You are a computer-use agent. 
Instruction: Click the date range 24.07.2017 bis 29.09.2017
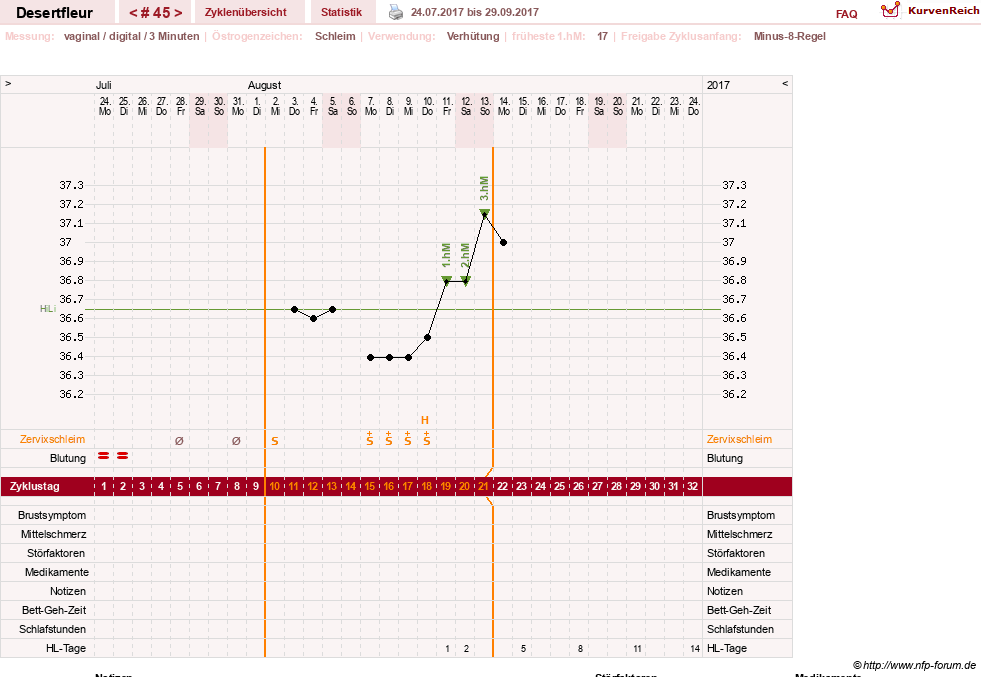coord(474,12)
